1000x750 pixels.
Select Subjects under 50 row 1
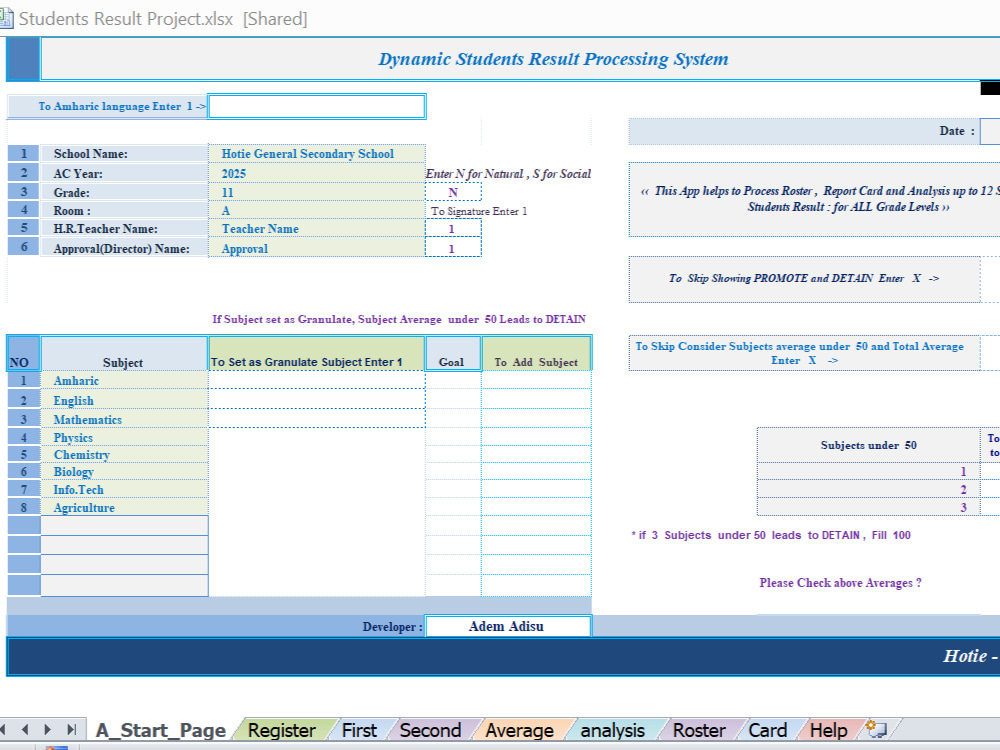click(868, 471)
